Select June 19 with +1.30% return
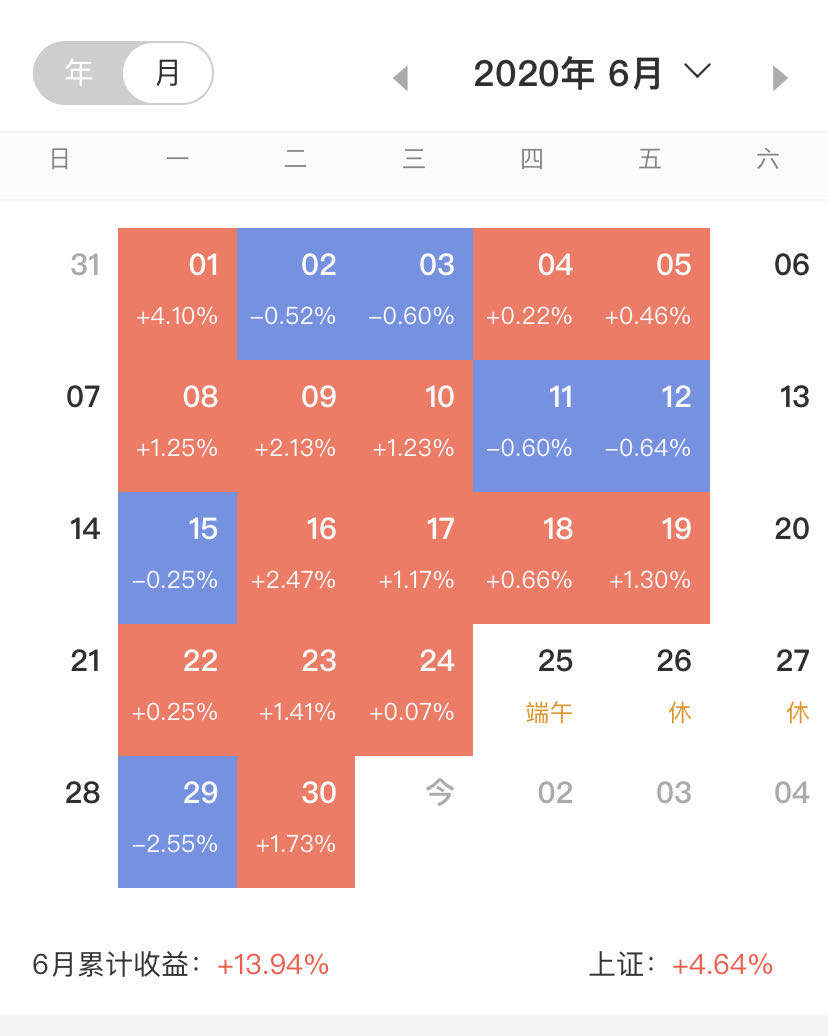The height and width of the screenshot is (1036, 828). pos(651,557)
